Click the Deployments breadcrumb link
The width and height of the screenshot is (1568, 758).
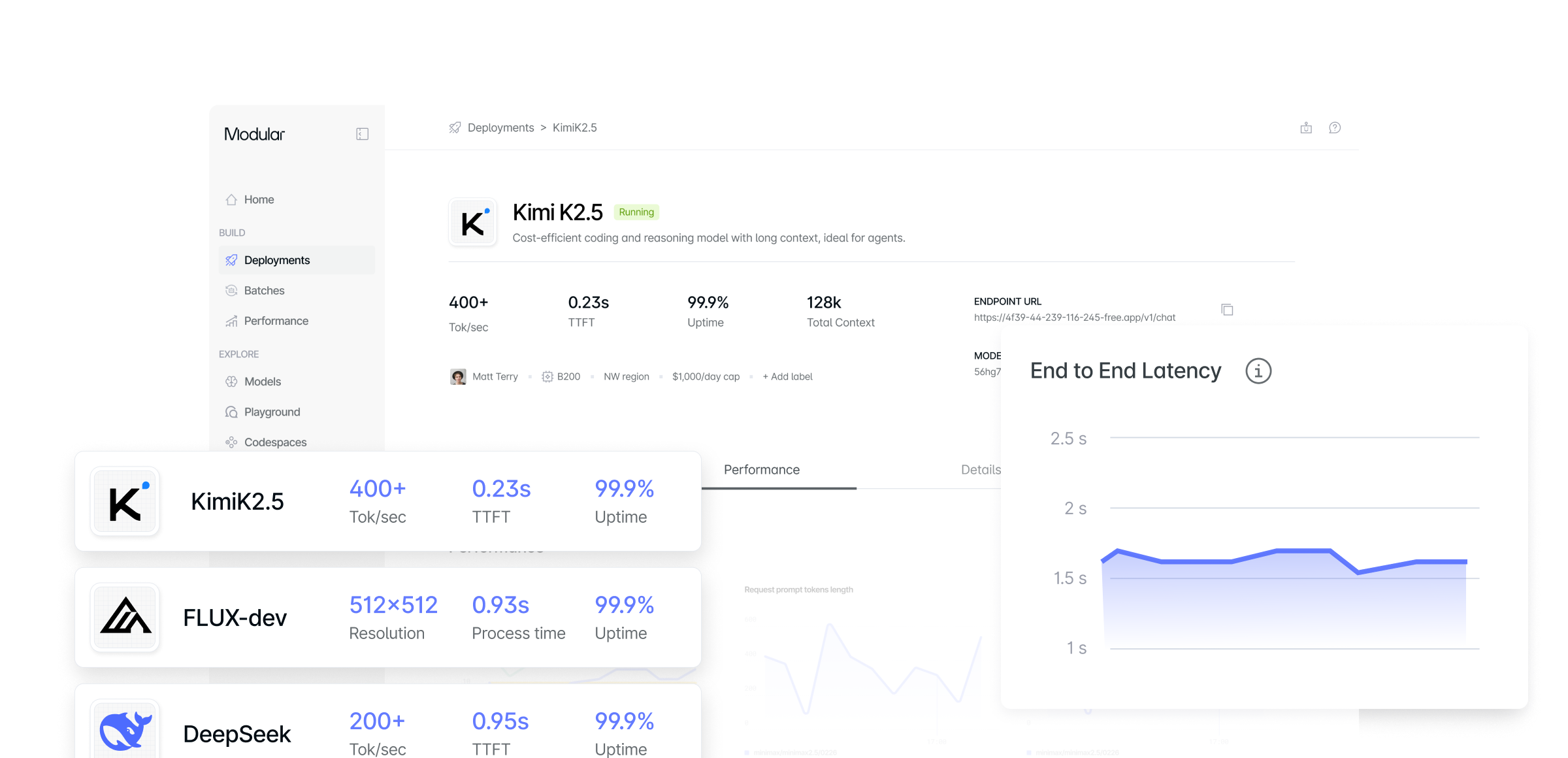(x=500, y=128)
